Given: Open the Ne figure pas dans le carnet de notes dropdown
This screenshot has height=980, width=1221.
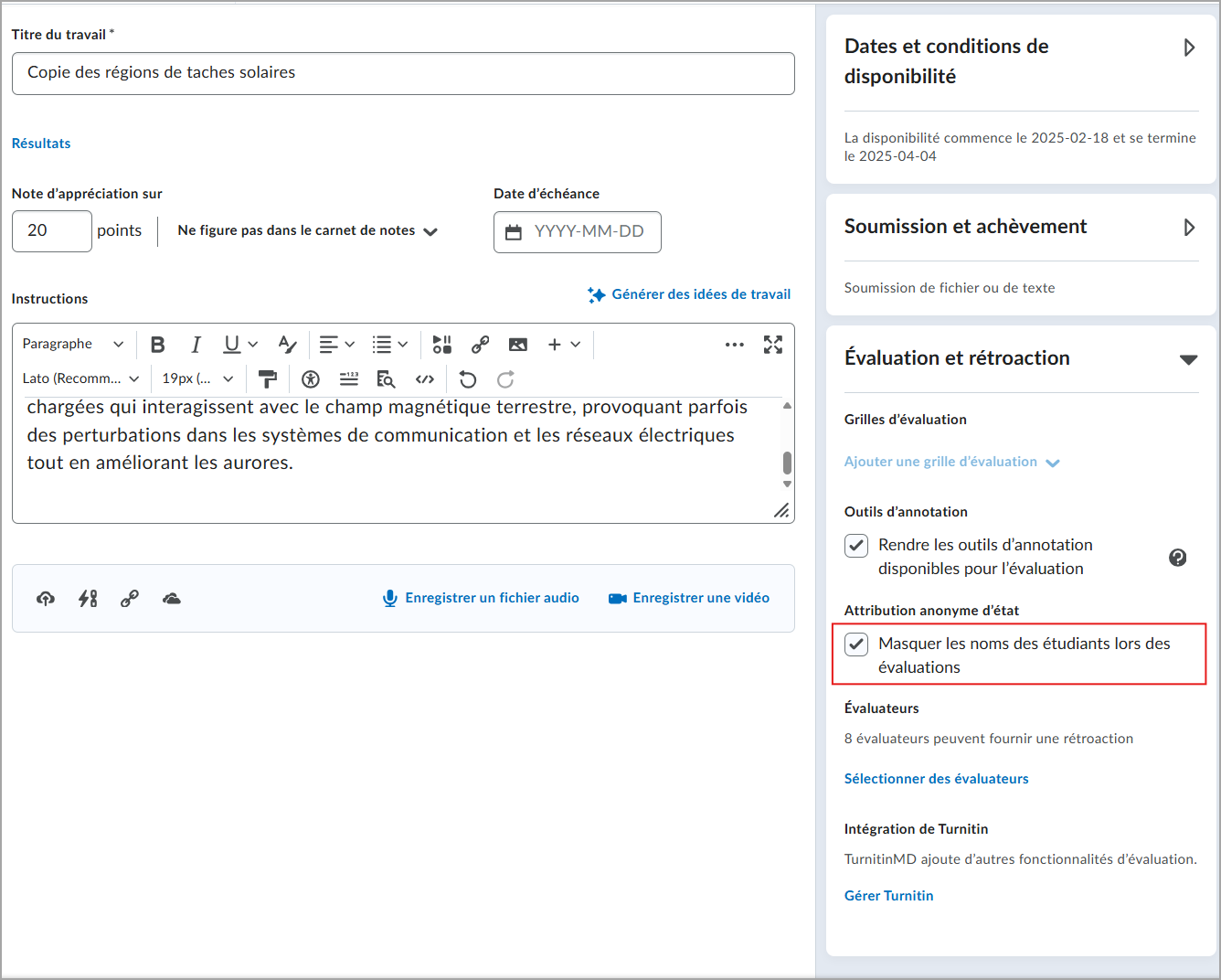Looking at the screenshot, I should [x=305, y=230].
